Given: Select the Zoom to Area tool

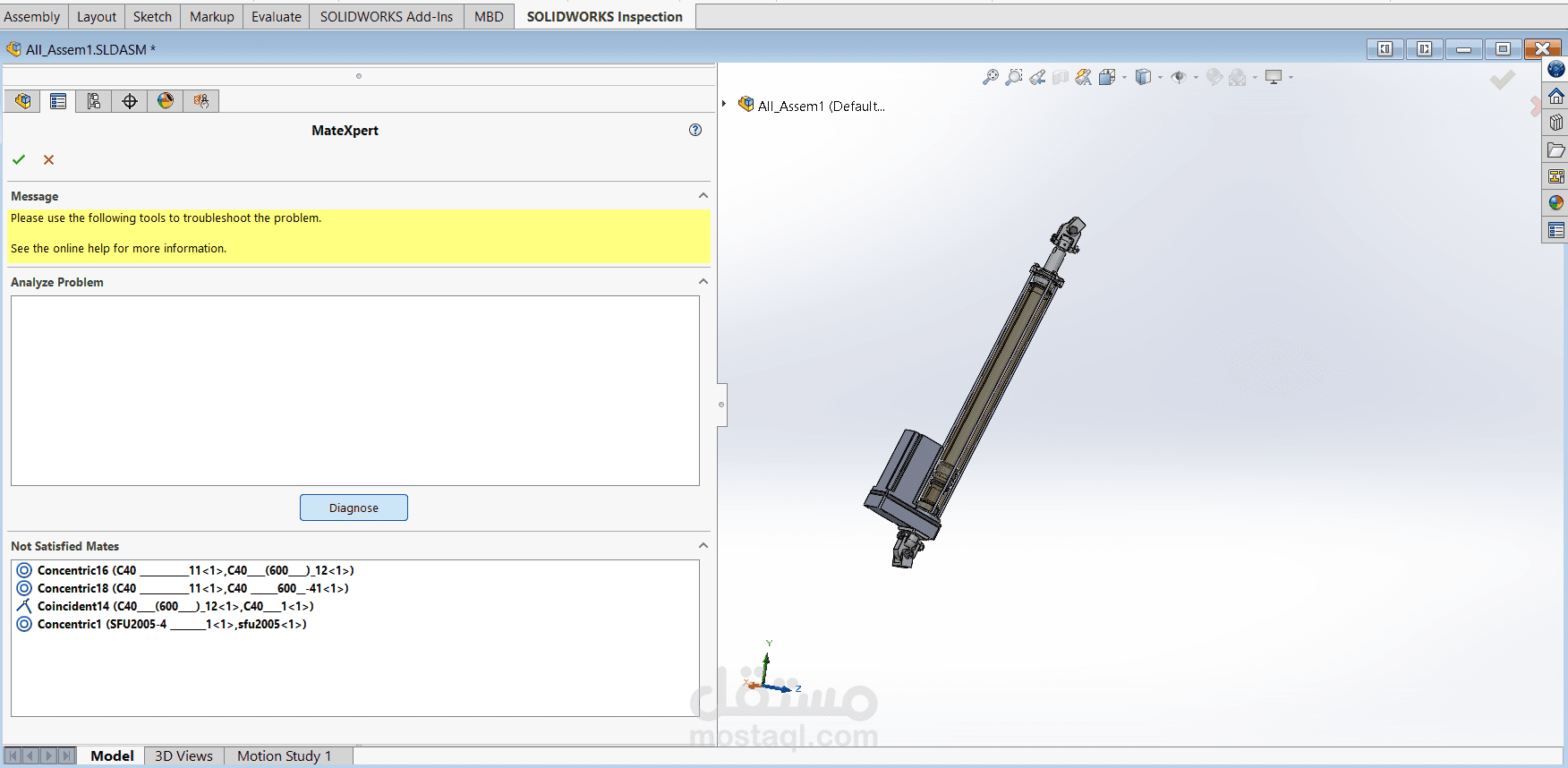Looking at the screenshot, I should (x=1014, y=77).
